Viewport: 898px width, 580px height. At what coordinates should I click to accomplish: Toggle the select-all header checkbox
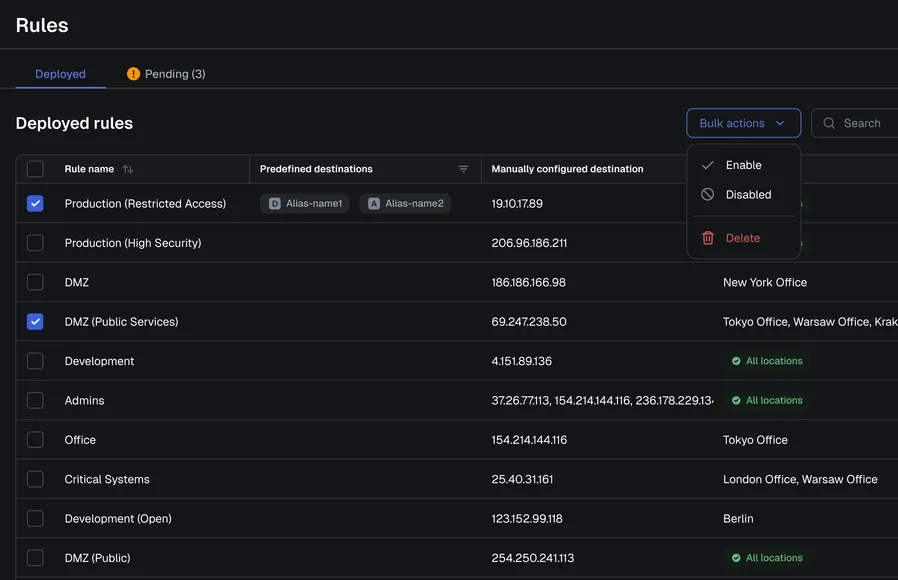pyautogui.click(x=35, y=169)
